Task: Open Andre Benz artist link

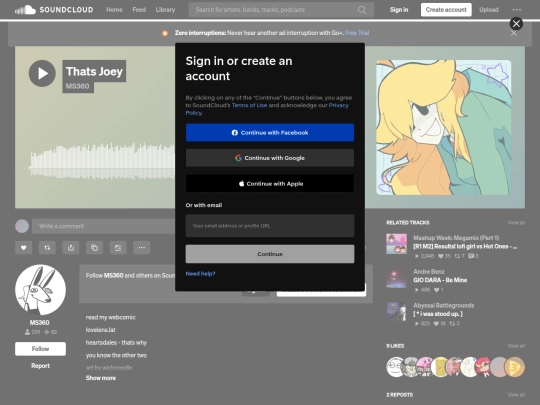Action: tap(429, 272)
